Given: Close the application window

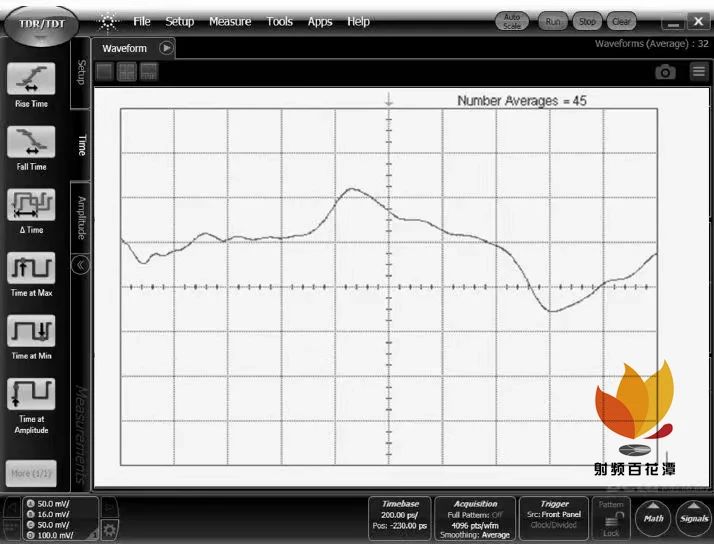Looking at the screenshot, I should 699,21.
